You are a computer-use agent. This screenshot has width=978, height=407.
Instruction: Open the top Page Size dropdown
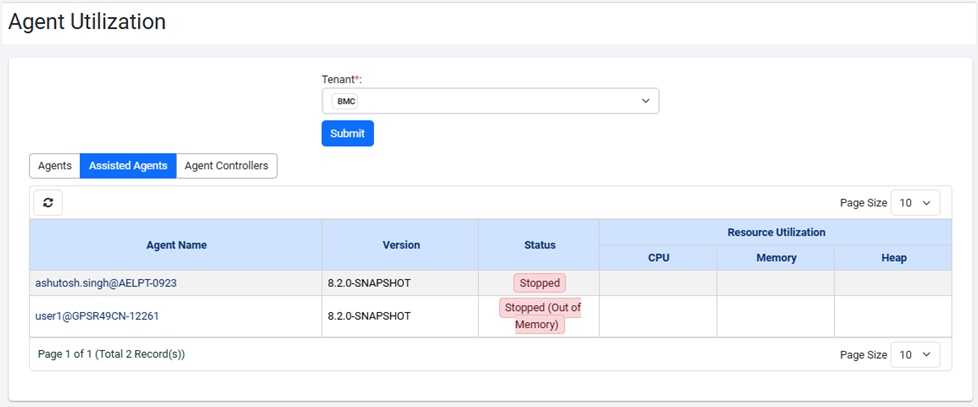[915, 202]
